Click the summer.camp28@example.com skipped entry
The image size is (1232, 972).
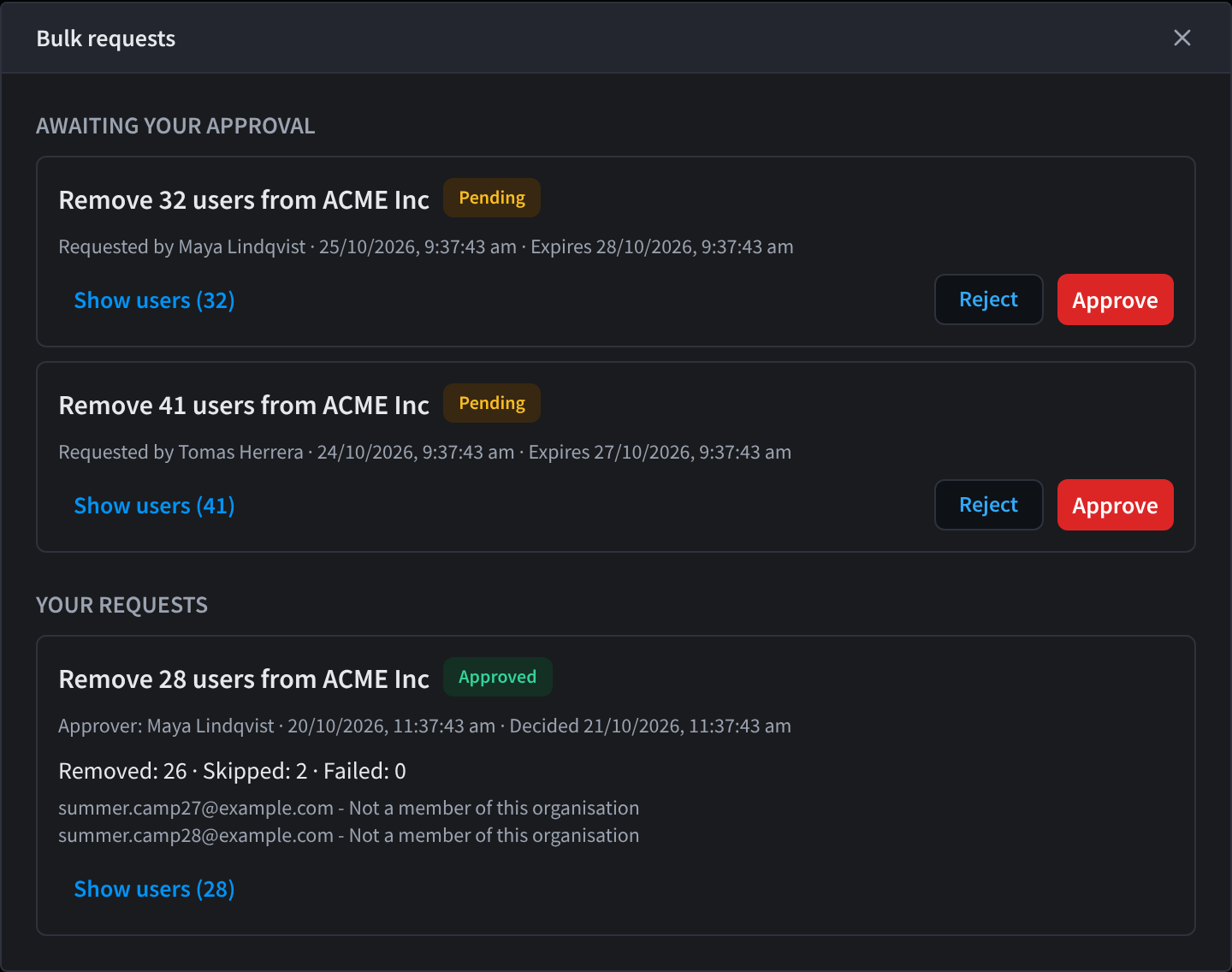click(x=348, y=836)
